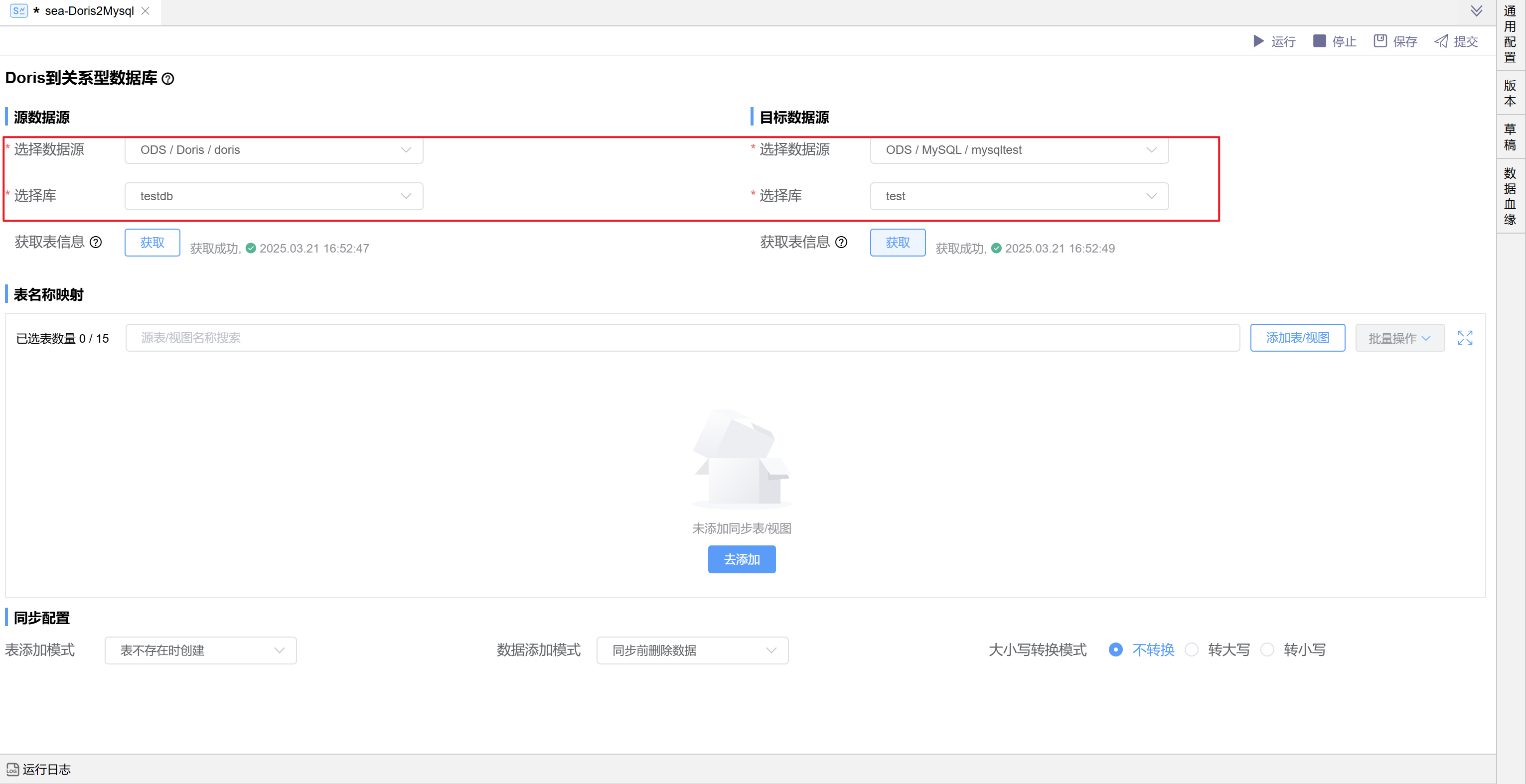Select the 转小写 radio option
Viewport: 1526px width, 784px height.
[1267, 650]
